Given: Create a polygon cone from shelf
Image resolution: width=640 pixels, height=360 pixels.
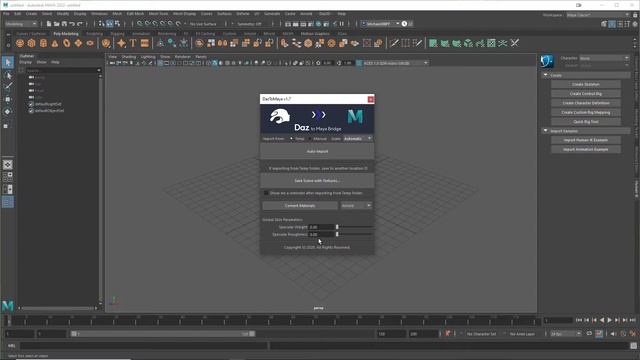Looking at the screenshot, I should coord(55,43).
